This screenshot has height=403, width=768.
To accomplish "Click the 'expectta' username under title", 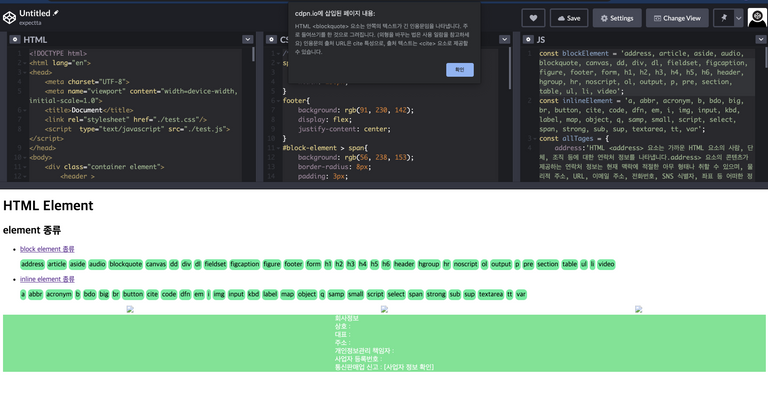I will [x=30, y=23].
